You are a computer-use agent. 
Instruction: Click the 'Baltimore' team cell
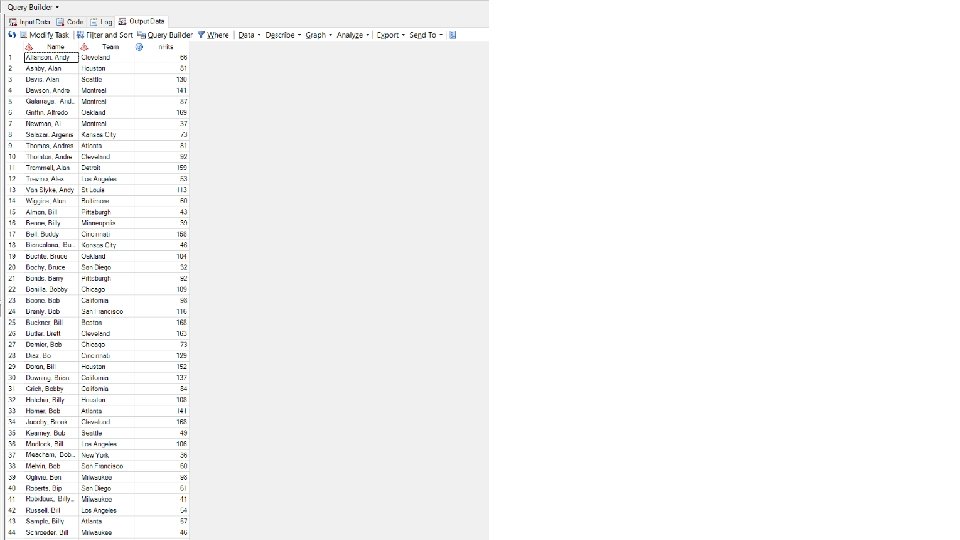107,201
